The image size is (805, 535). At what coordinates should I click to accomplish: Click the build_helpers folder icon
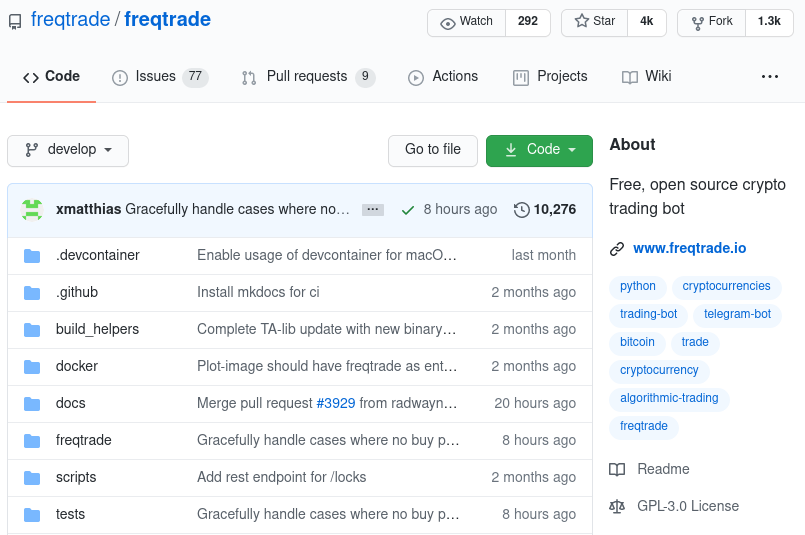(x=32, y=330)
